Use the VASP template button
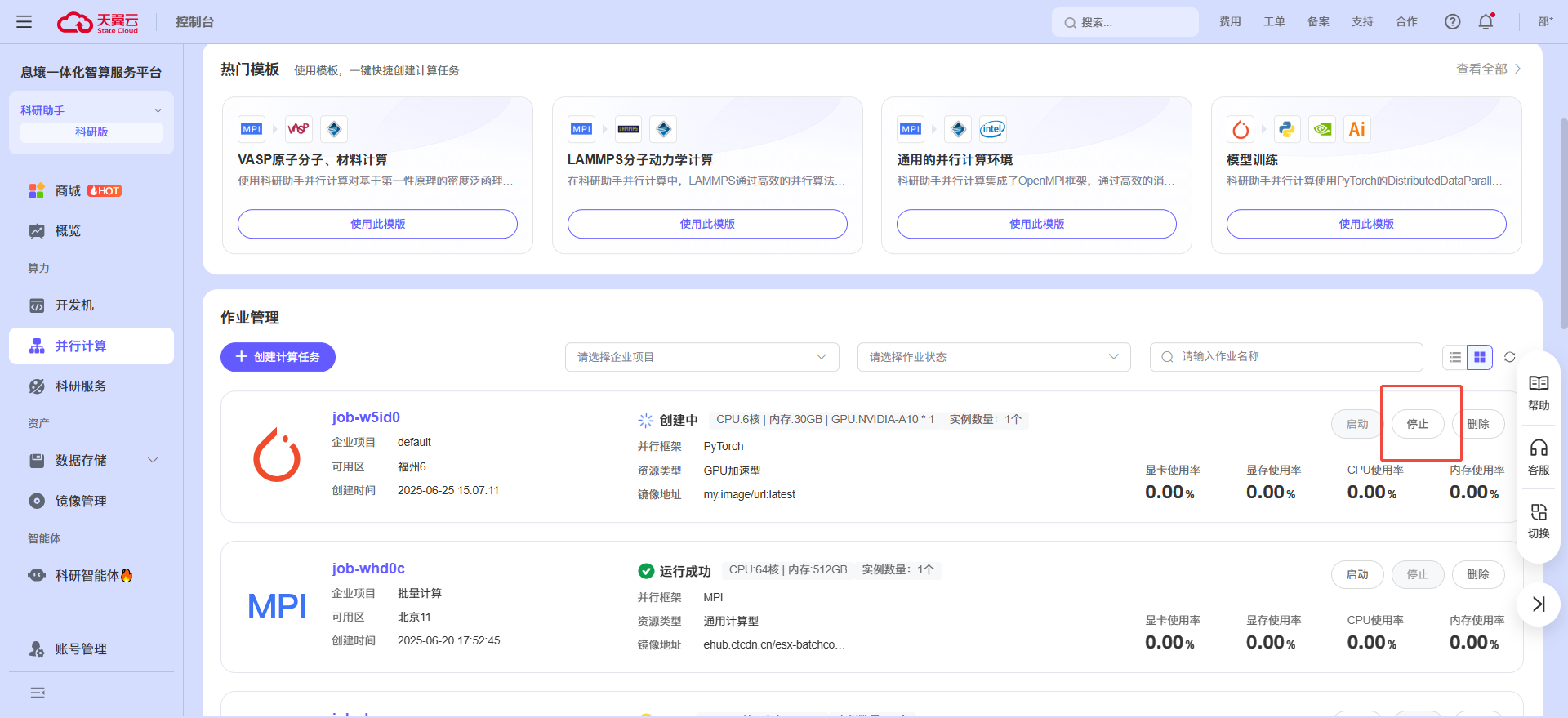Image resolution: width=1568 pixels, height=718 pixels. [x=377, y=224]
